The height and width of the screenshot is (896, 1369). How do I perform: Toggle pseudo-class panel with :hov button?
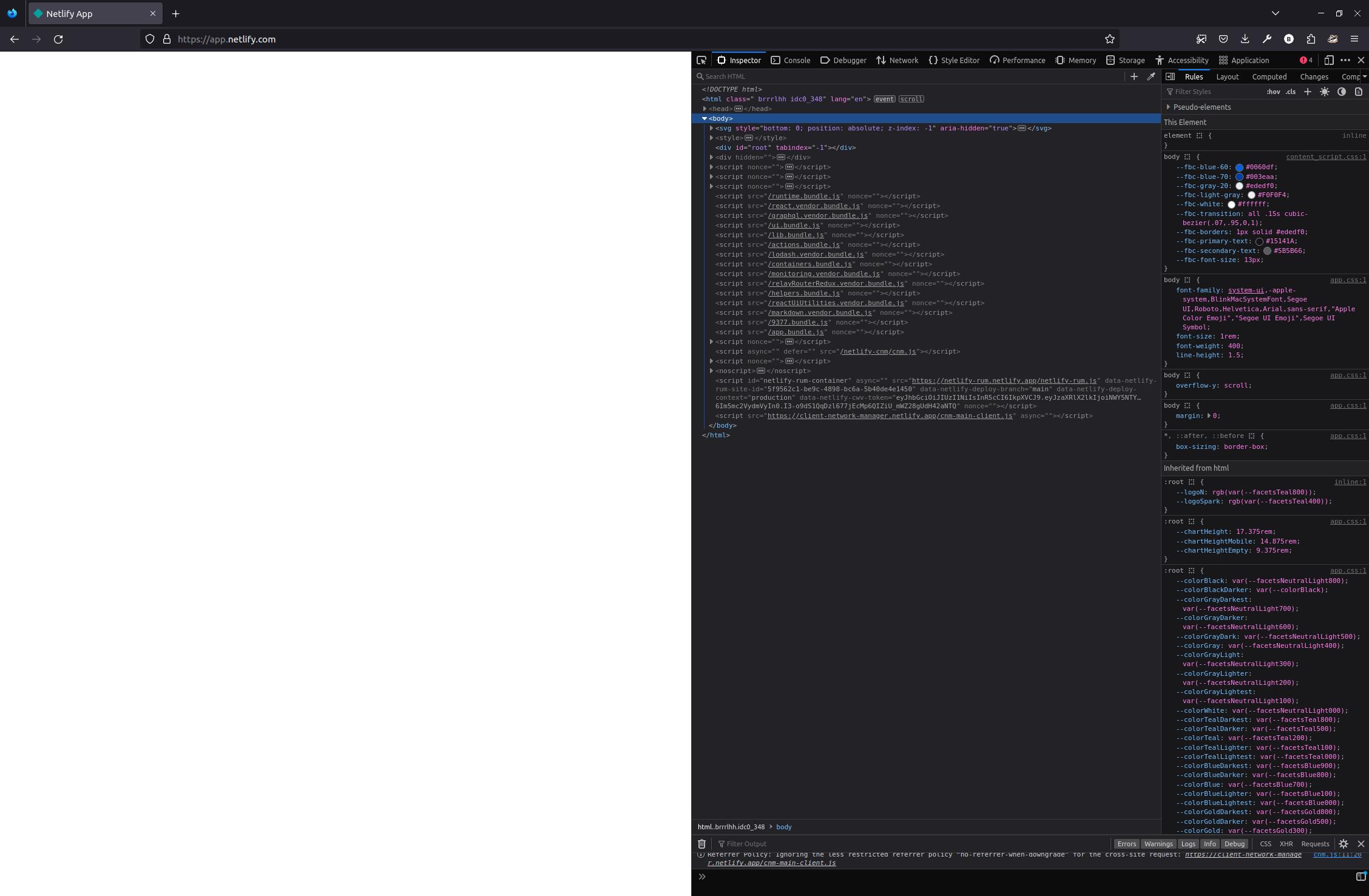[1273, 92]
